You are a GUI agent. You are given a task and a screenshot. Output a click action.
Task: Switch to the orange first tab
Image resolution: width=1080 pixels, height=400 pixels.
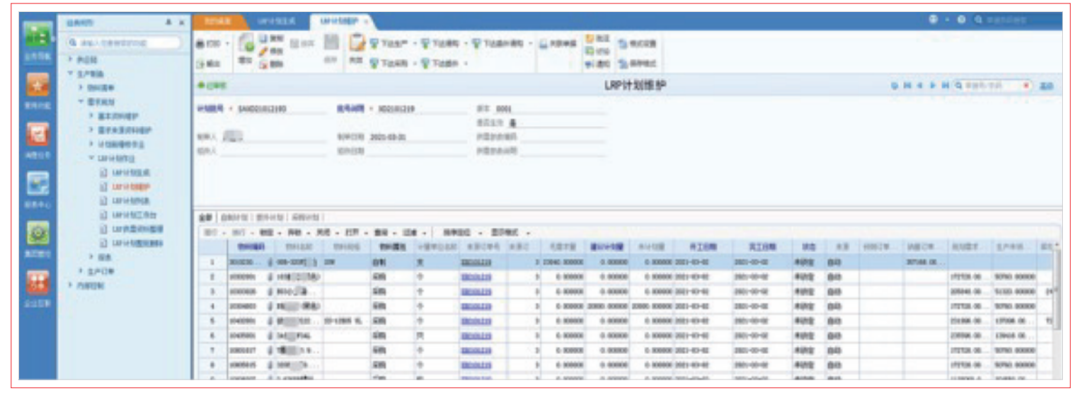[x=217, y=21]
